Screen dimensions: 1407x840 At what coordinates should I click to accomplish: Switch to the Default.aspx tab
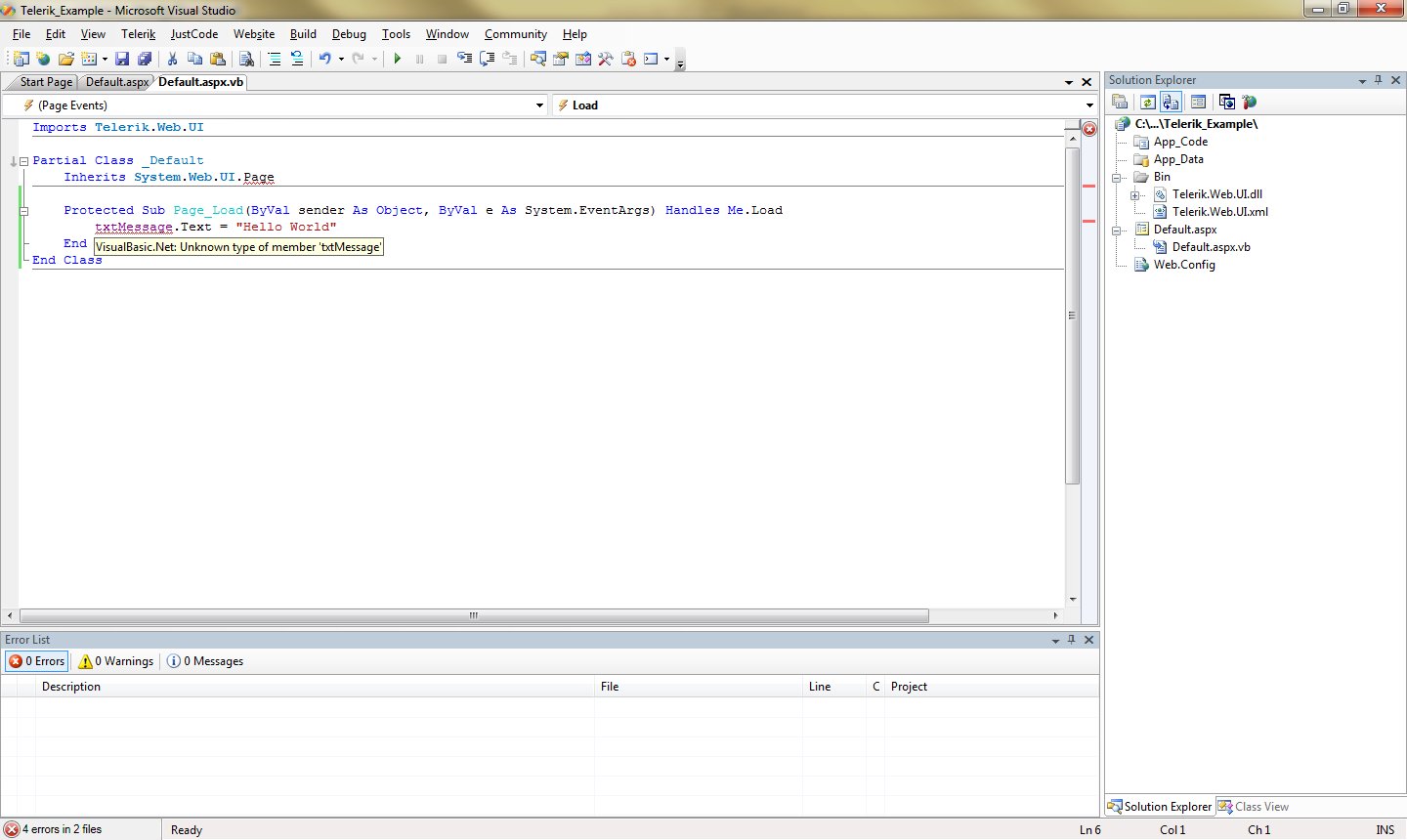tap(116, 82)
